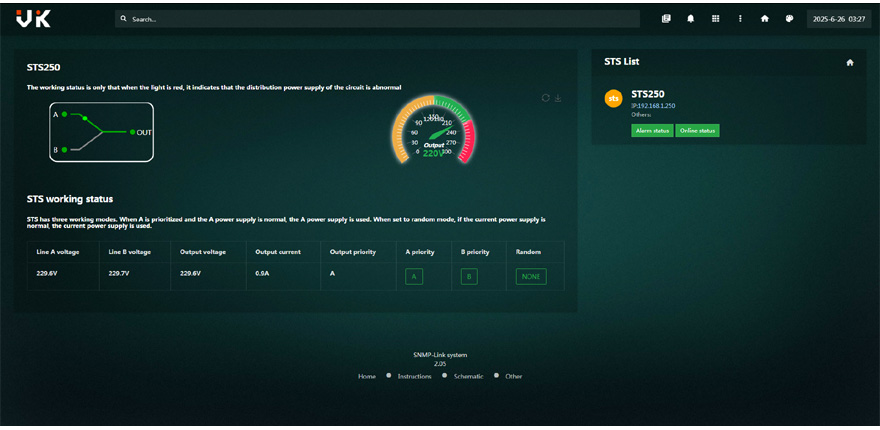Click the Alarm status button
The height and width of the screenshot is (430, 880).
(x=652, y=131)
